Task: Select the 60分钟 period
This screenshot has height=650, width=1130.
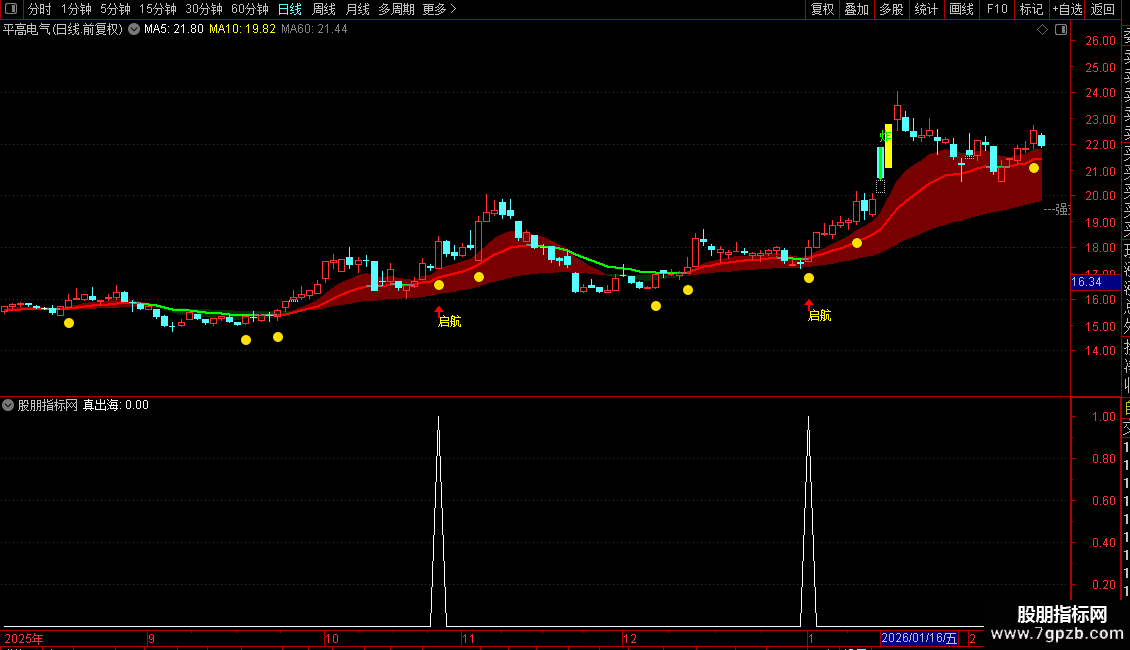Action: click(x=250, y=9)
